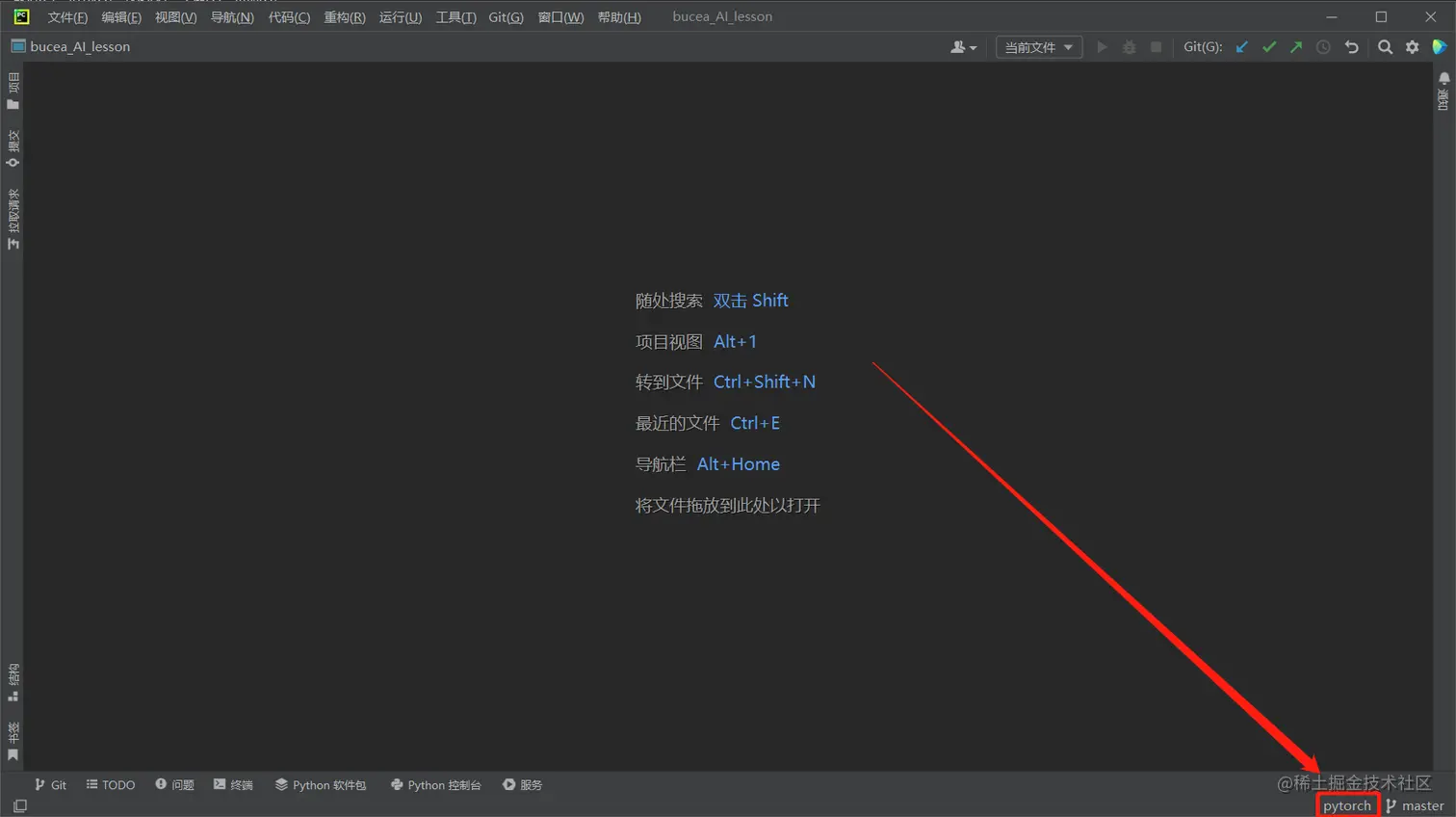Expand the 当前文件 run configuration dropdown
The image size is (1456, 817).
[x=1038, y=47]
